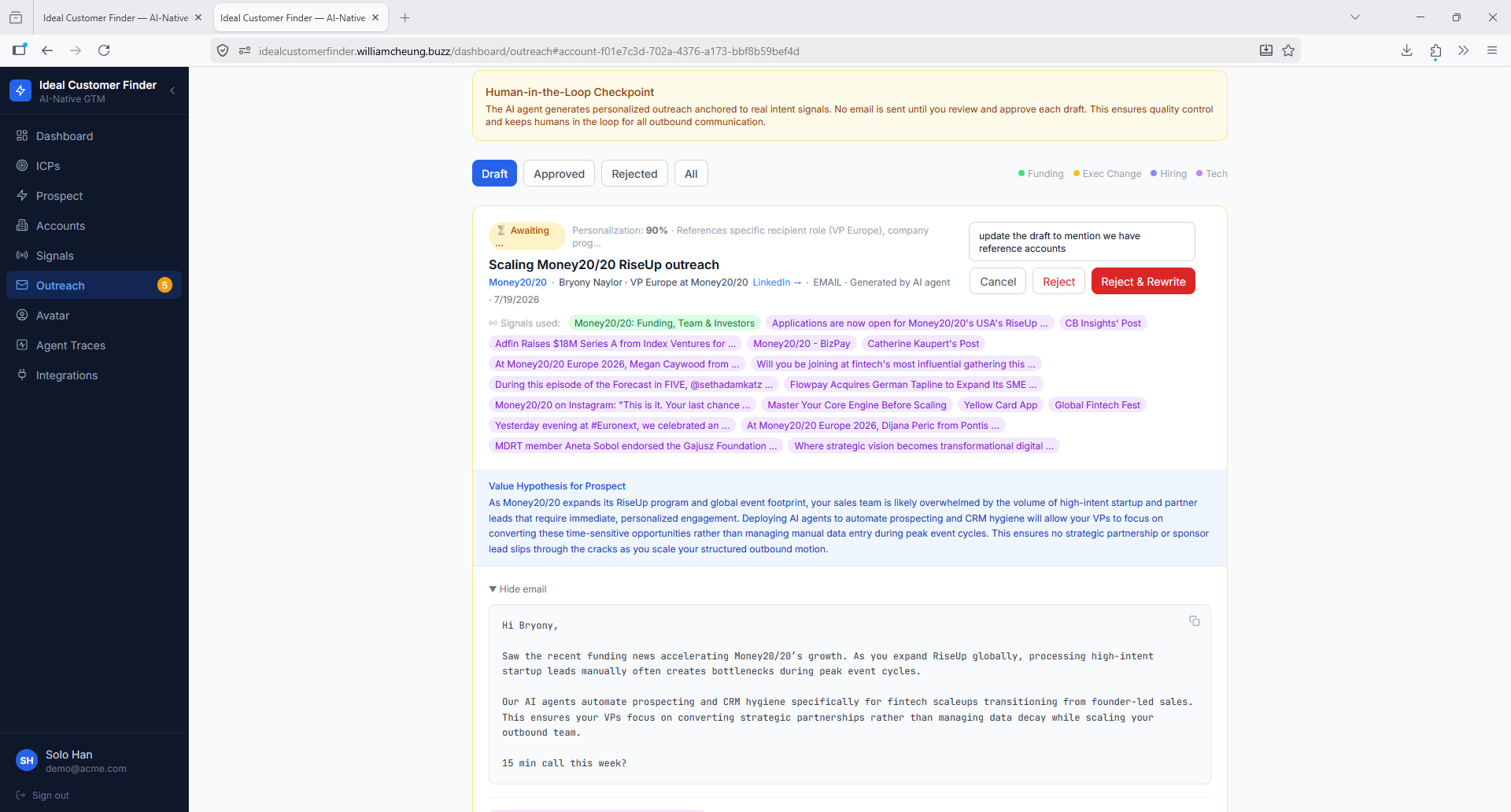Click the rewrite instructions text field

(x=1082, y=242)
